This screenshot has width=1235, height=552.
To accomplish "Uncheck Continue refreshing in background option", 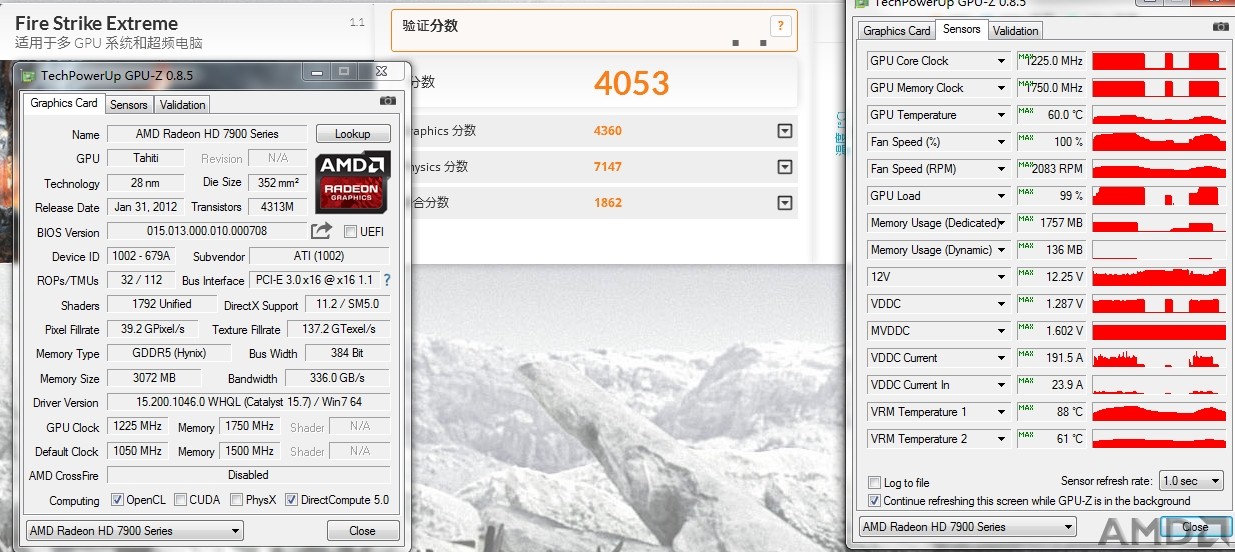I will 875,501.
